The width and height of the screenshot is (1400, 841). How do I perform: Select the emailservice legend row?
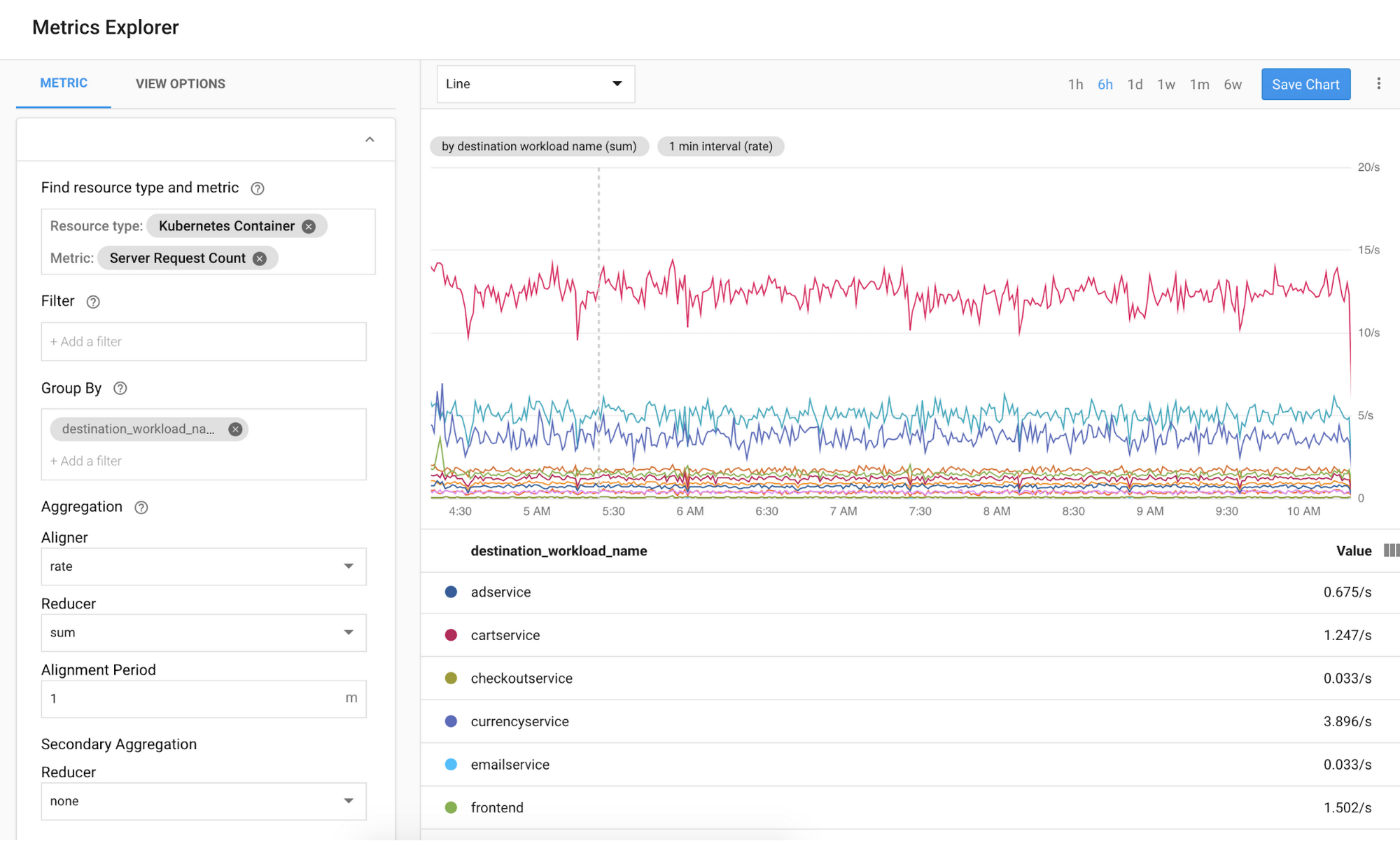(x=910, y=765)
